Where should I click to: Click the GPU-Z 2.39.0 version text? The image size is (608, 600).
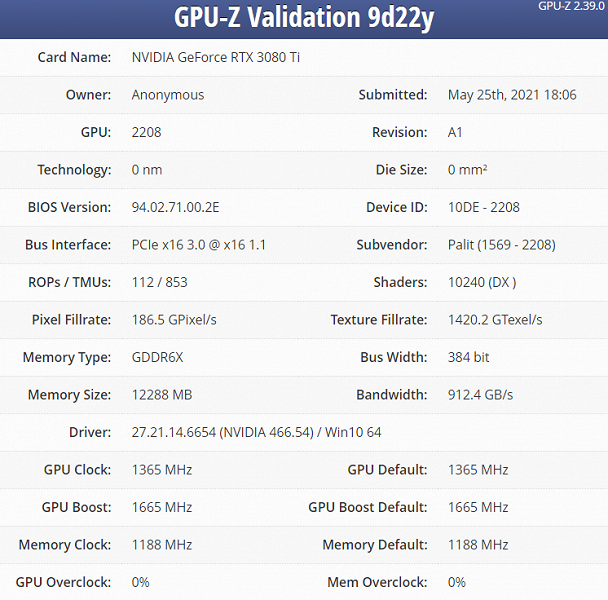[x=571, y=6]
